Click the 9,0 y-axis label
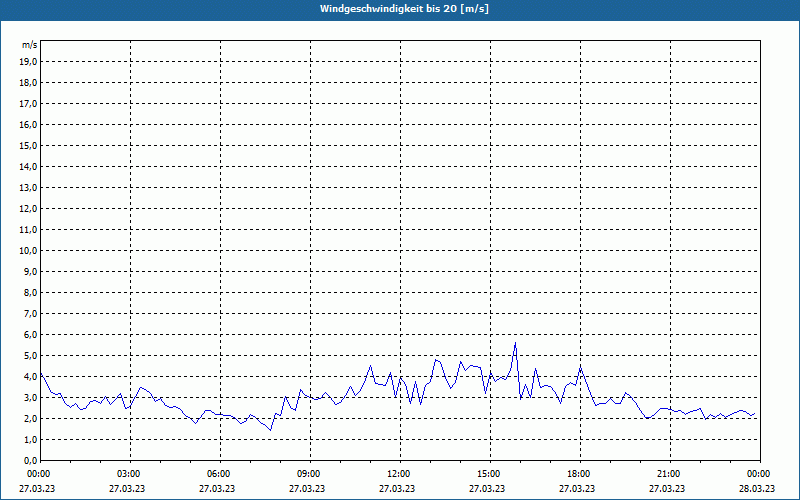This screenshot has height=500, width=800. tap(30, 271)
